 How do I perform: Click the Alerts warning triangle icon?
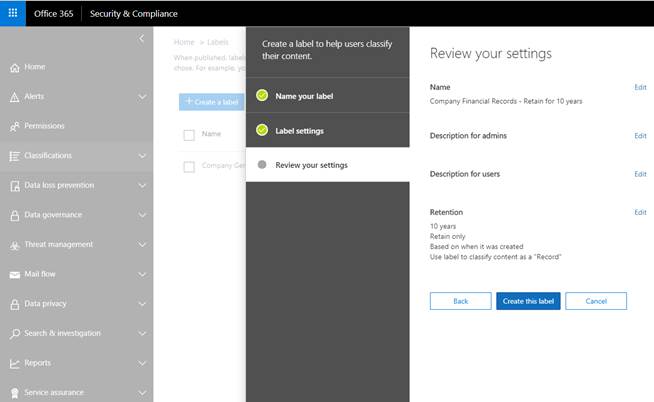coord(15,97)
